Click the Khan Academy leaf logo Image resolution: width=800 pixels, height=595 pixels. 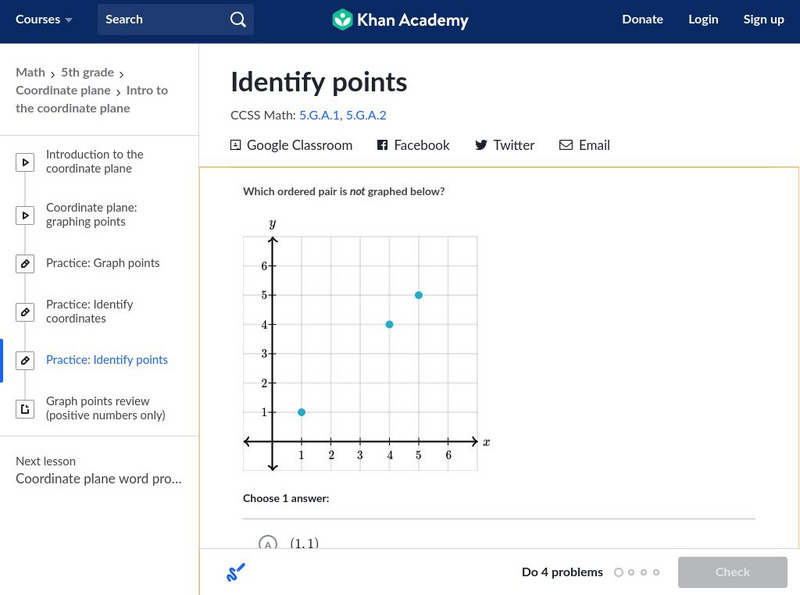(x=344, y=19)
